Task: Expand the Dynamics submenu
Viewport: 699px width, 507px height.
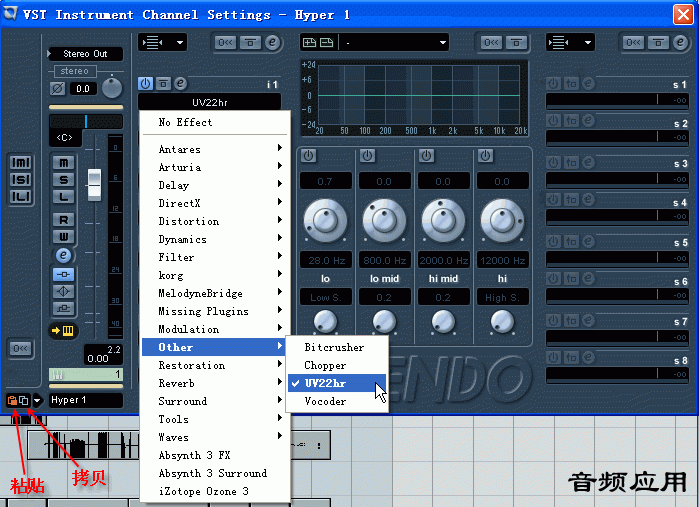Action: pyautogui.click(x=215, y=239)
